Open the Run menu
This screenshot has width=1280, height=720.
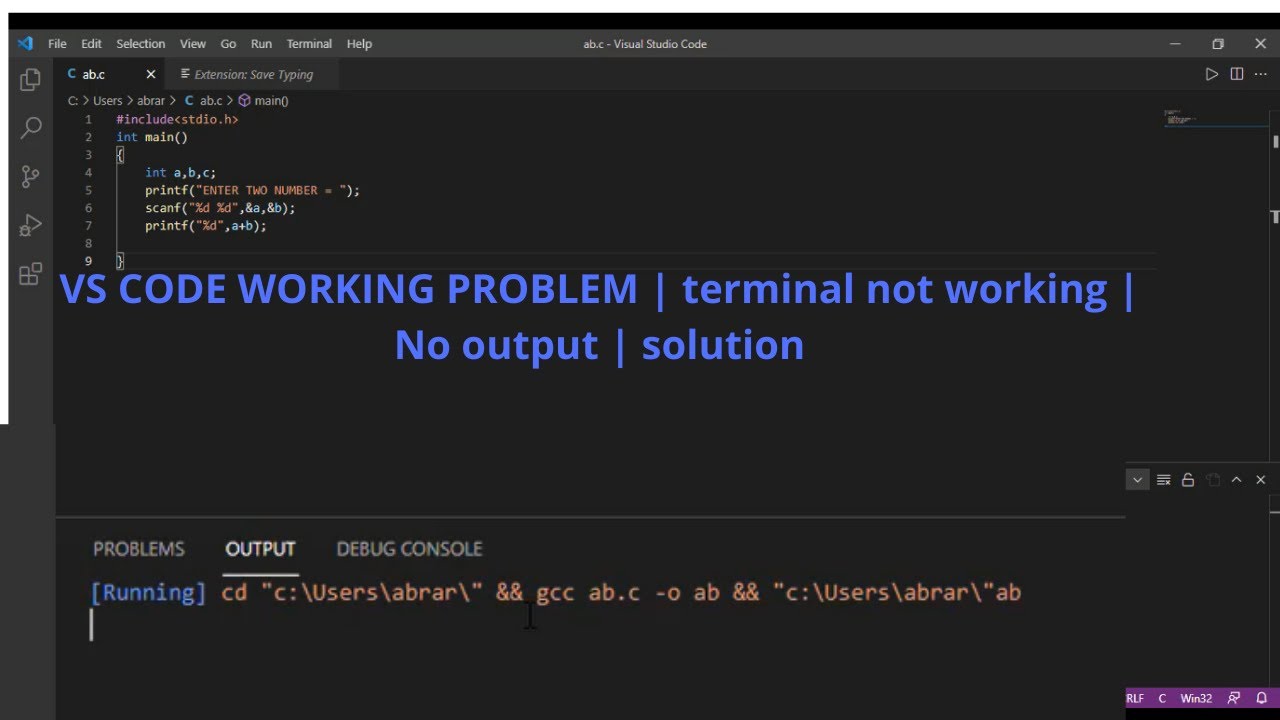tap(261, 44)
